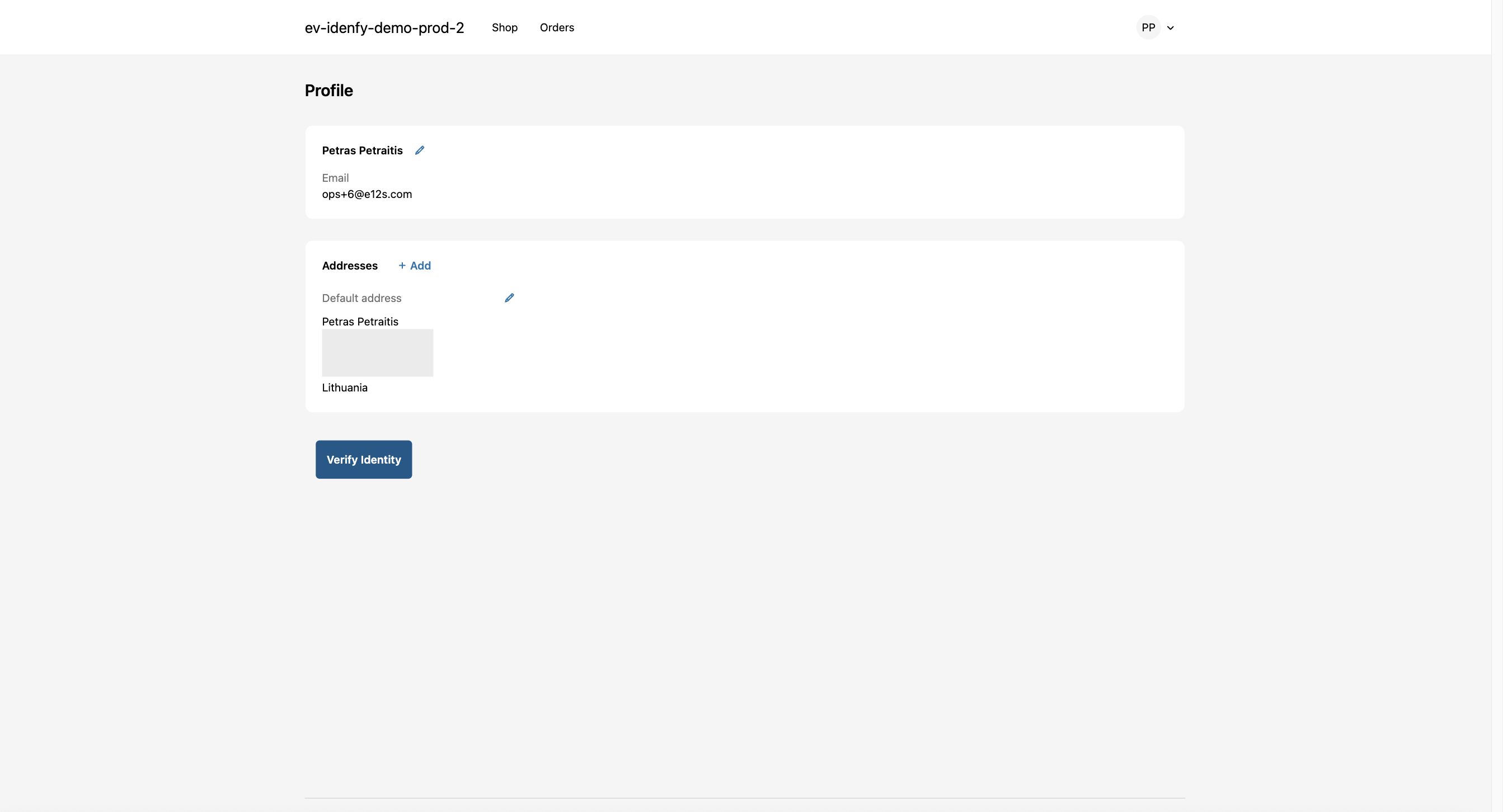This screenshot has width=1503, height=812.
Task: Click the Petras Petraitis profile heading
Action: click(363, 150)
